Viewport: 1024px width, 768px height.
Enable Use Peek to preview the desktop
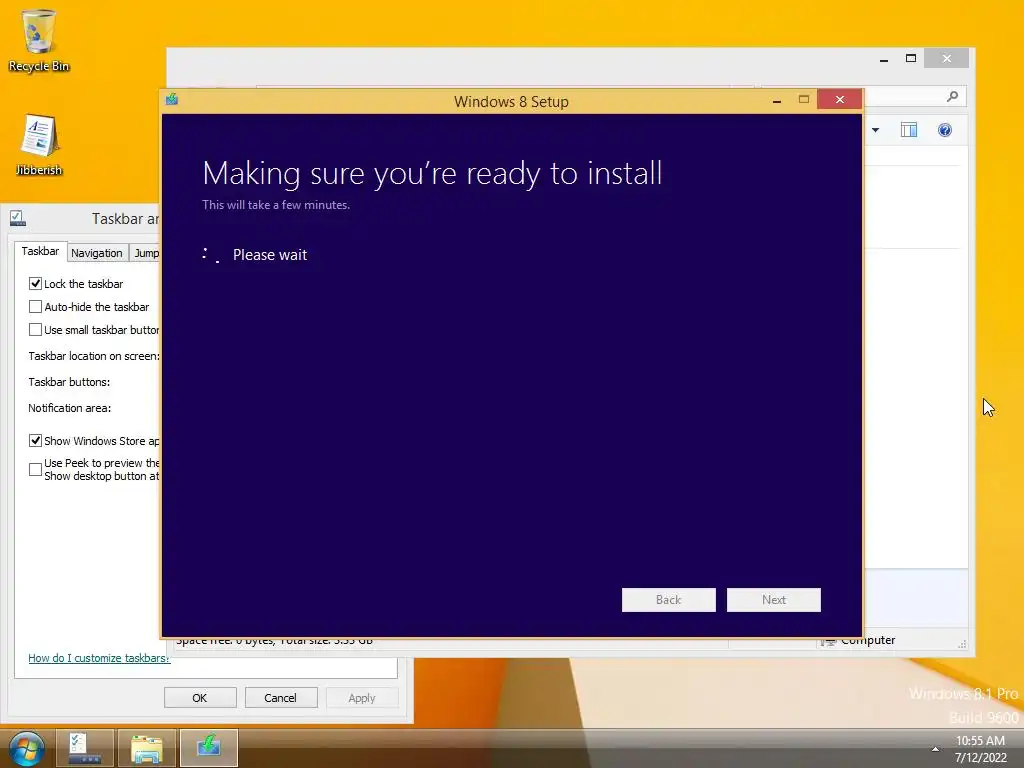(x=35, y=469)
